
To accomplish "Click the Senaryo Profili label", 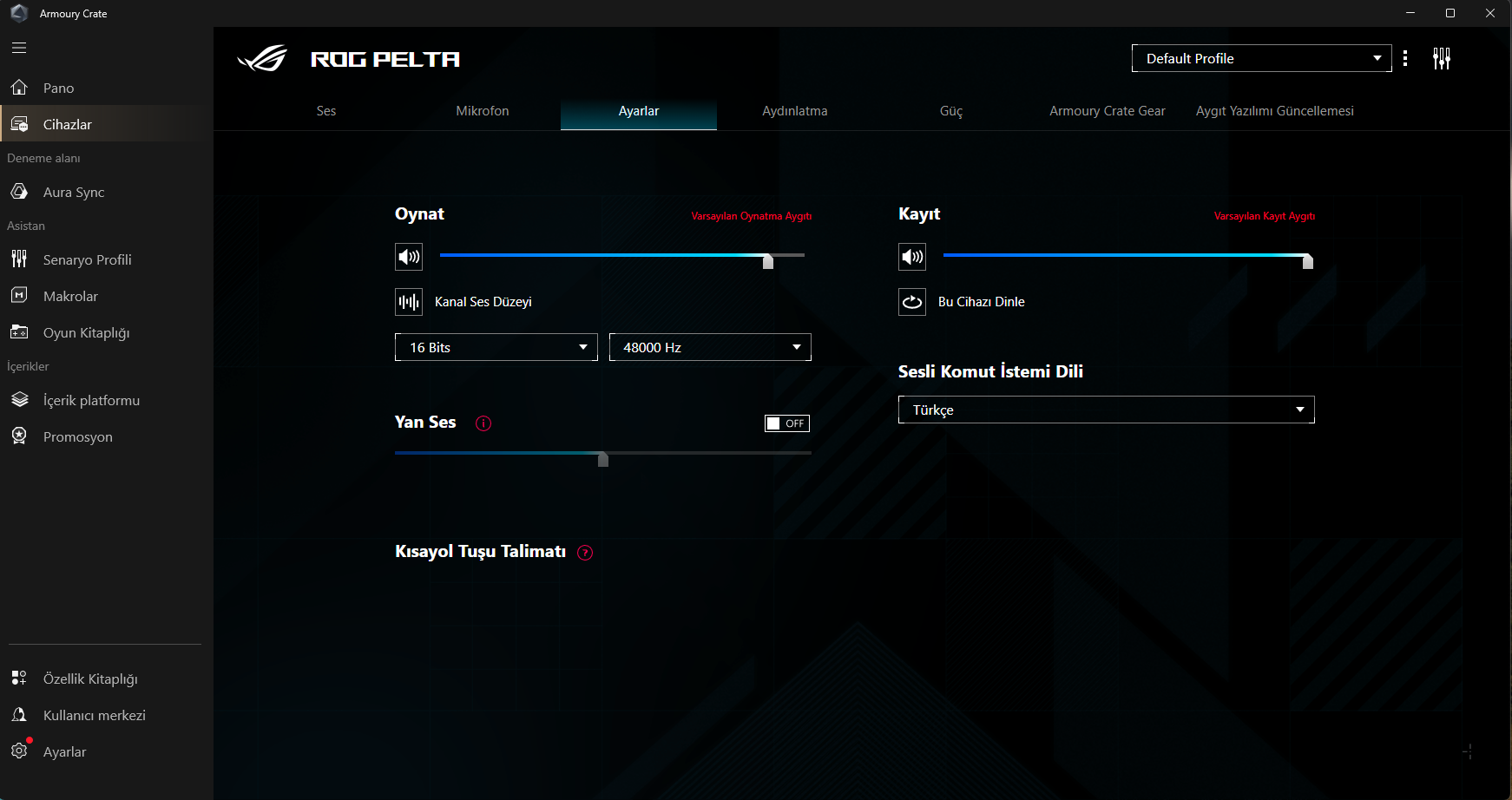I will pyautogui.click(x=88, y=259).
